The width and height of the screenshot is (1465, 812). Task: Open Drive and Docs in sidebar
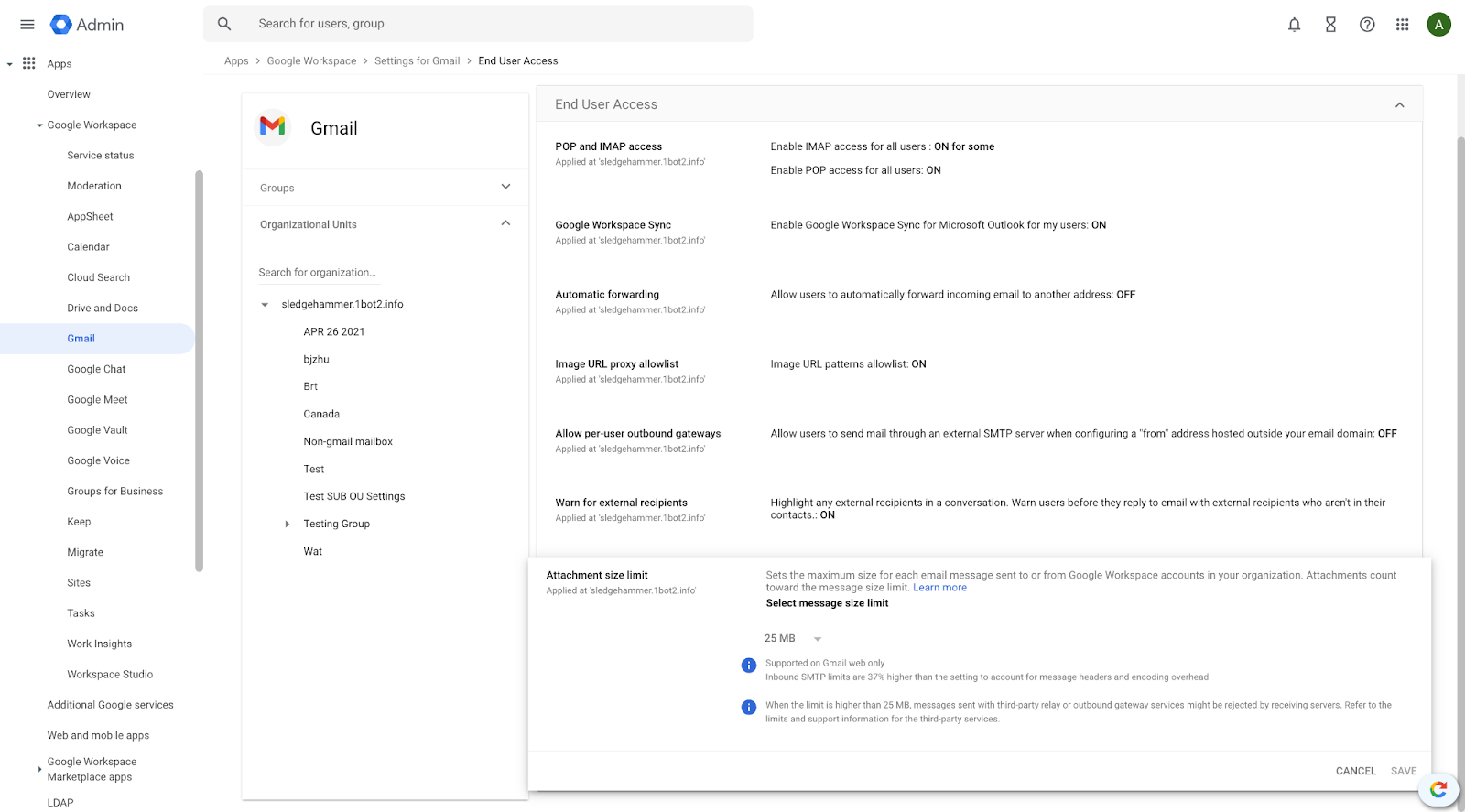click(x=103, y=308)
